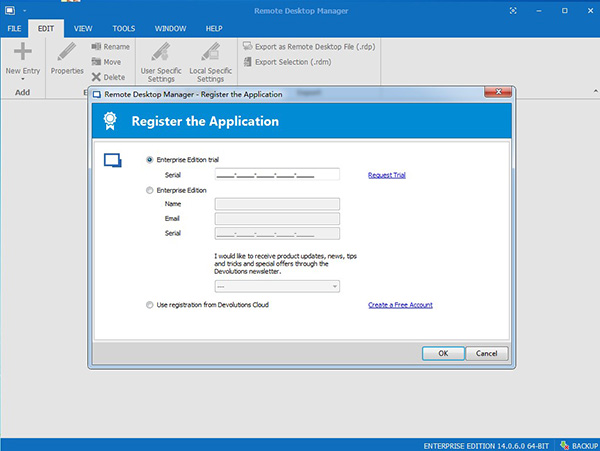Switch to the EDIT tab
Image resolution: width=600 pixels, height=451 pixels.
pos(46,28)
